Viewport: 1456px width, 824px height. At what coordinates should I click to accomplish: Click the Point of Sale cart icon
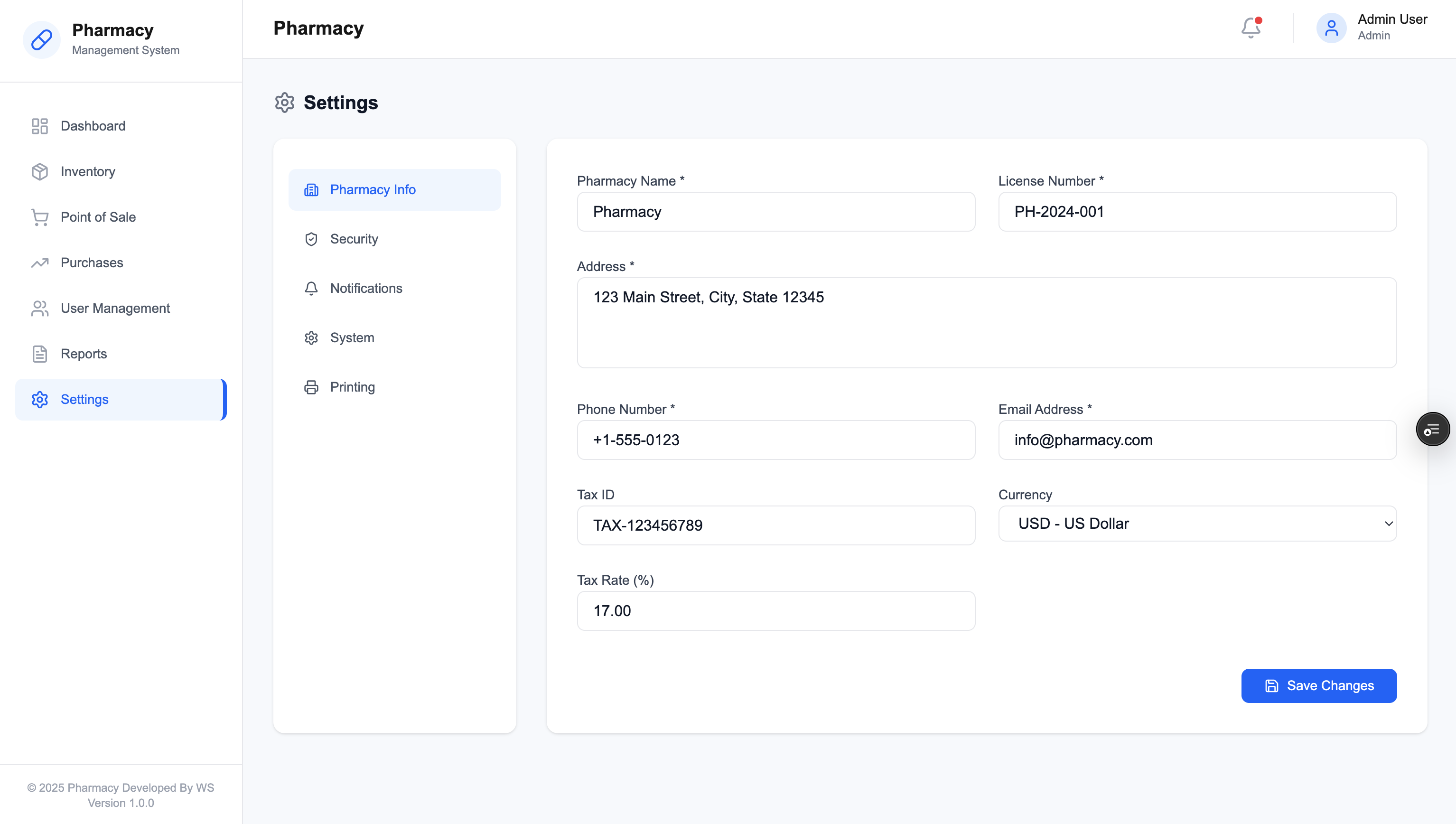(x=39, y=217)
